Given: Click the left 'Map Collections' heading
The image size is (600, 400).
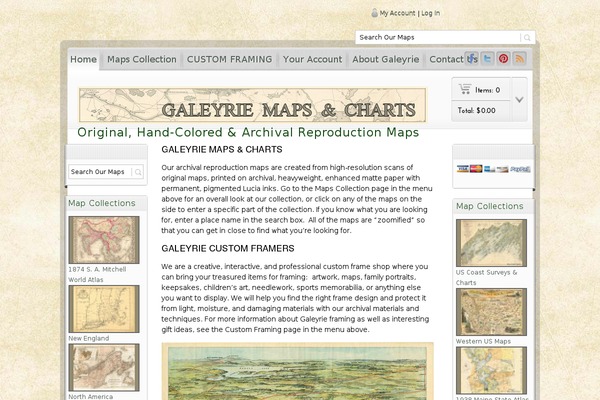Looking at the screenshot, I should point(102,203).
